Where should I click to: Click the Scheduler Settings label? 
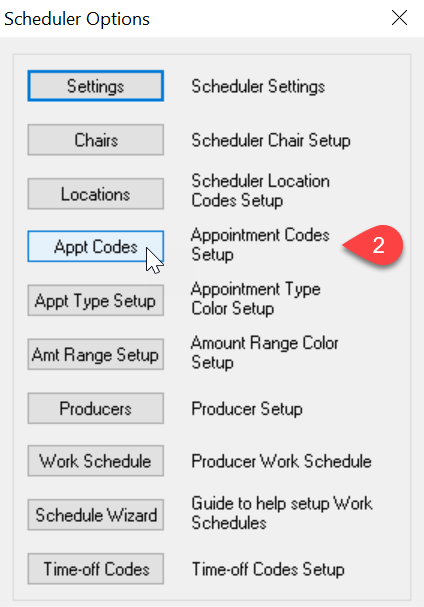(x=258, y=86)
